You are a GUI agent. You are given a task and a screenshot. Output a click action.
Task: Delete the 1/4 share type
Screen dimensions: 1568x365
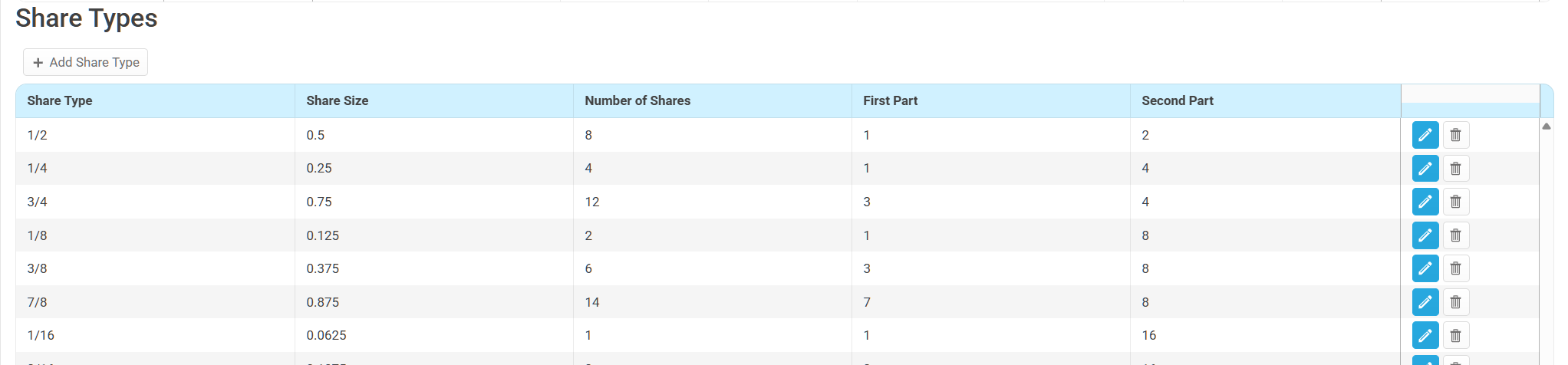pyautogui.click(x=1455, y=168)
